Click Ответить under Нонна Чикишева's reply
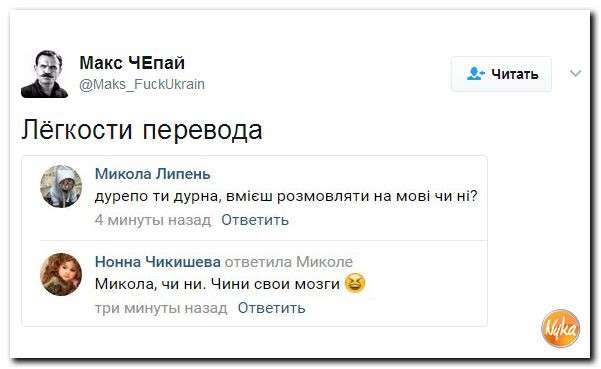Image resolution: width=601 pixels, height=369 pixels. [271, 308]
